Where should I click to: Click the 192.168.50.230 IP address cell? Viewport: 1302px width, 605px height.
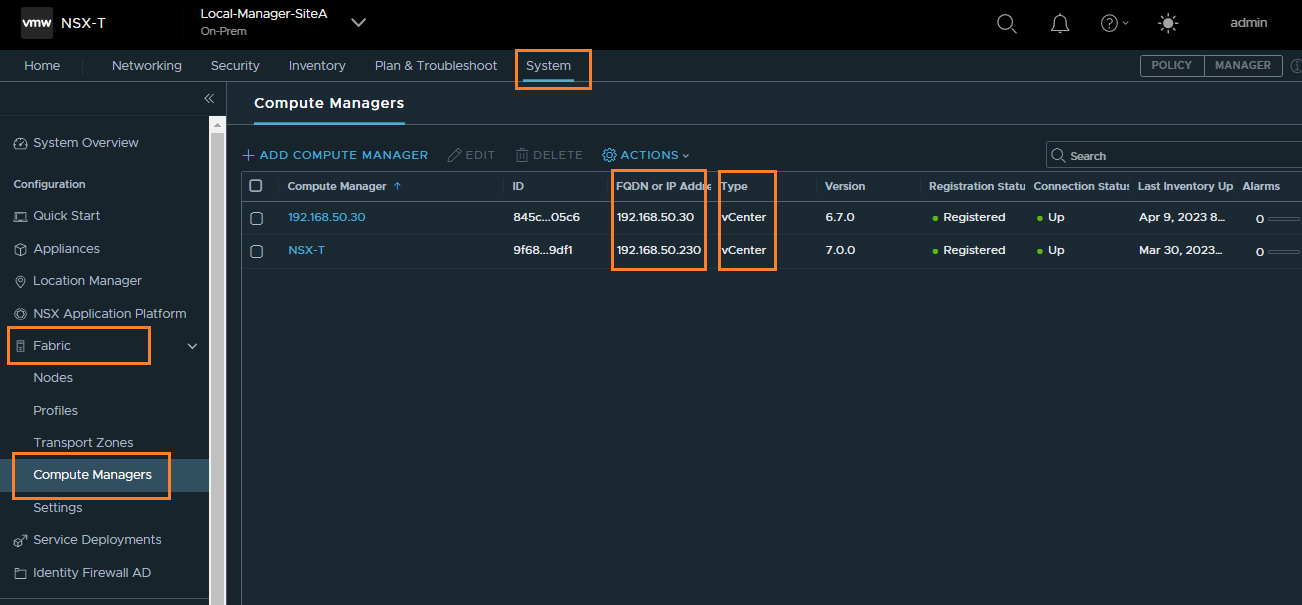tap(659, 250)
